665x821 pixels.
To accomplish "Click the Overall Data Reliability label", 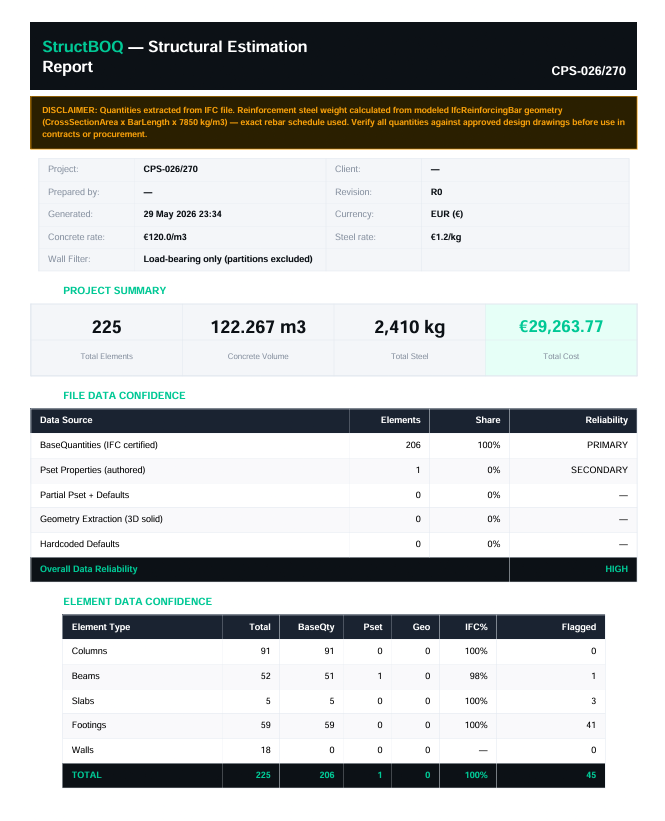I will (x=88, y=569).
